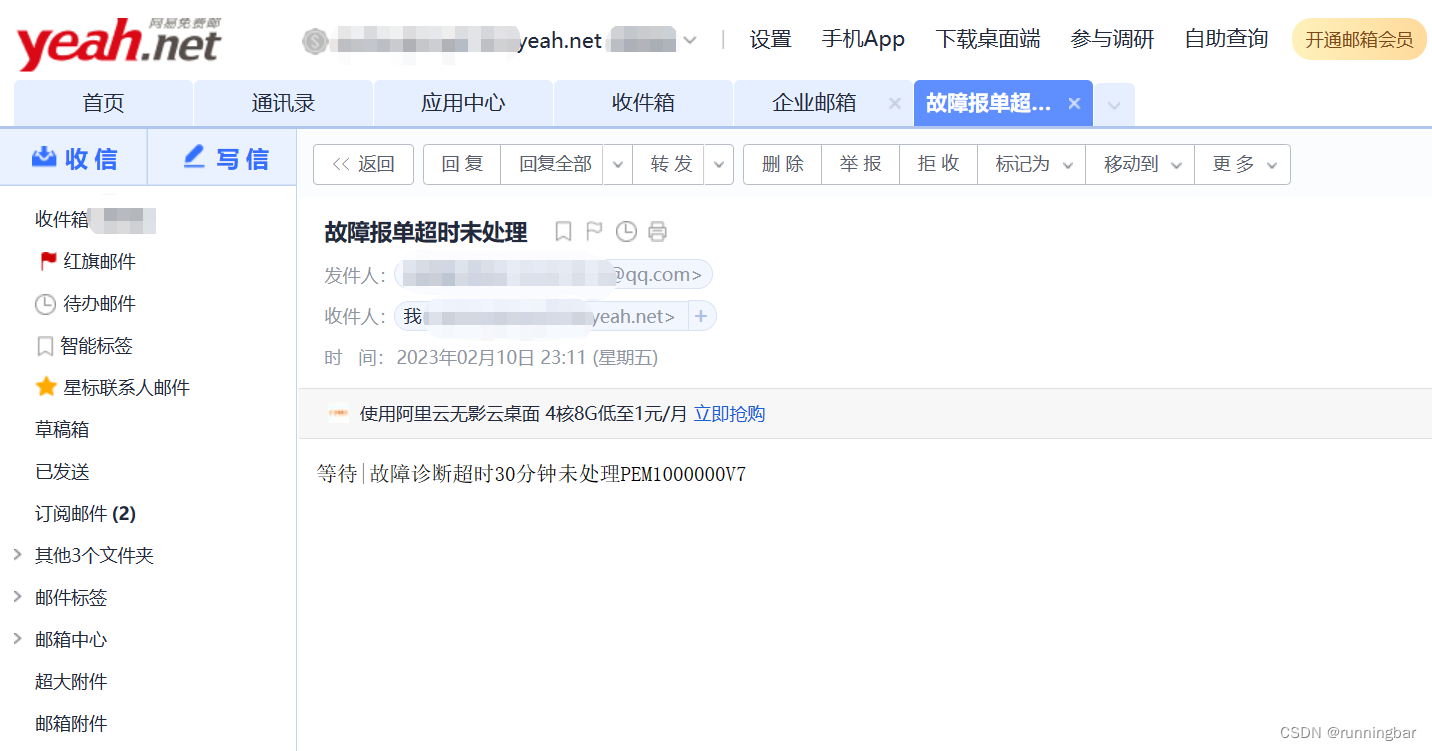This screenshot has width=1432, height=751.
Task: Open the 应用中心 tab
Action: click(463, 103)
